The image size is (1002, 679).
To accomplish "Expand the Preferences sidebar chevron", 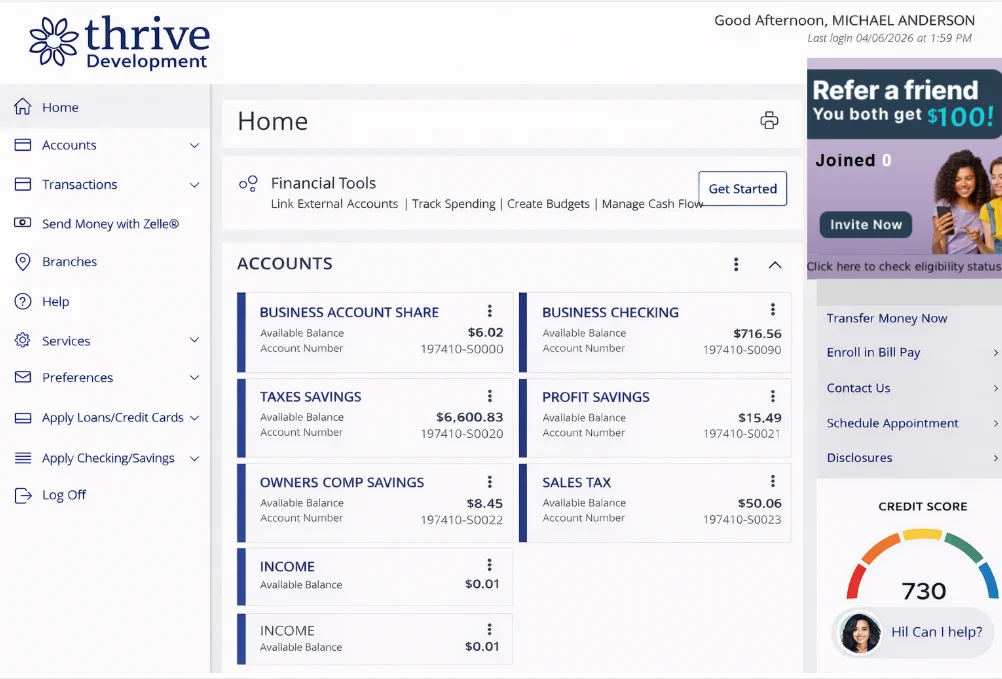I will click(194, 378).
